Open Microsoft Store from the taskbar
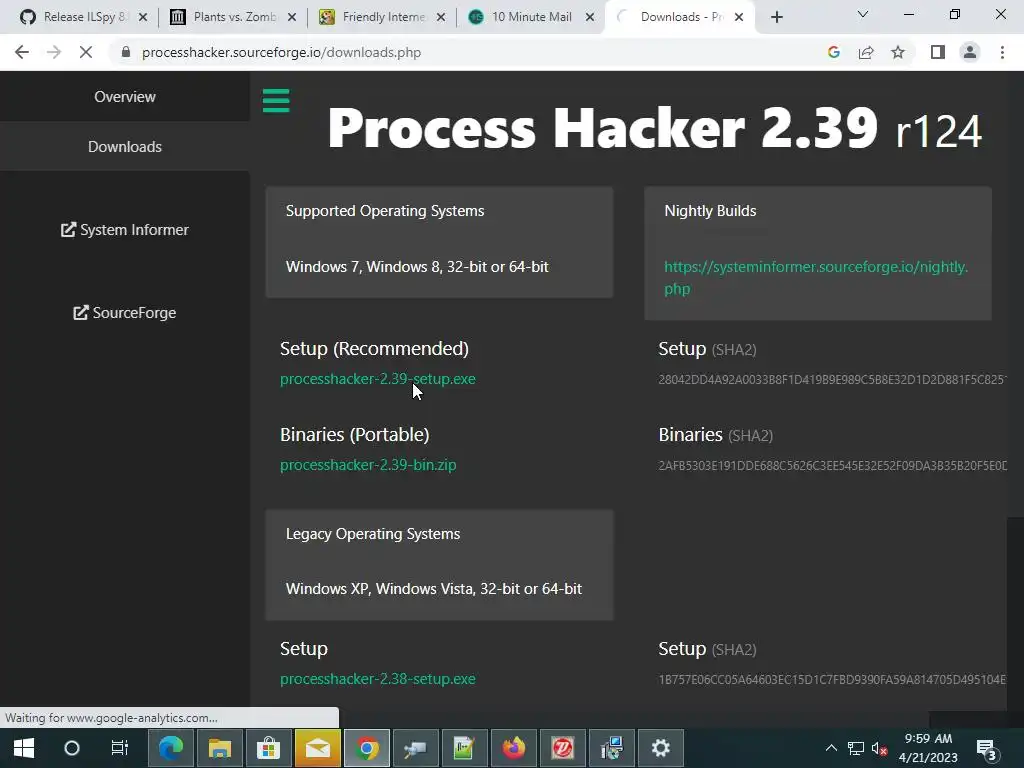 pos(268,748)
